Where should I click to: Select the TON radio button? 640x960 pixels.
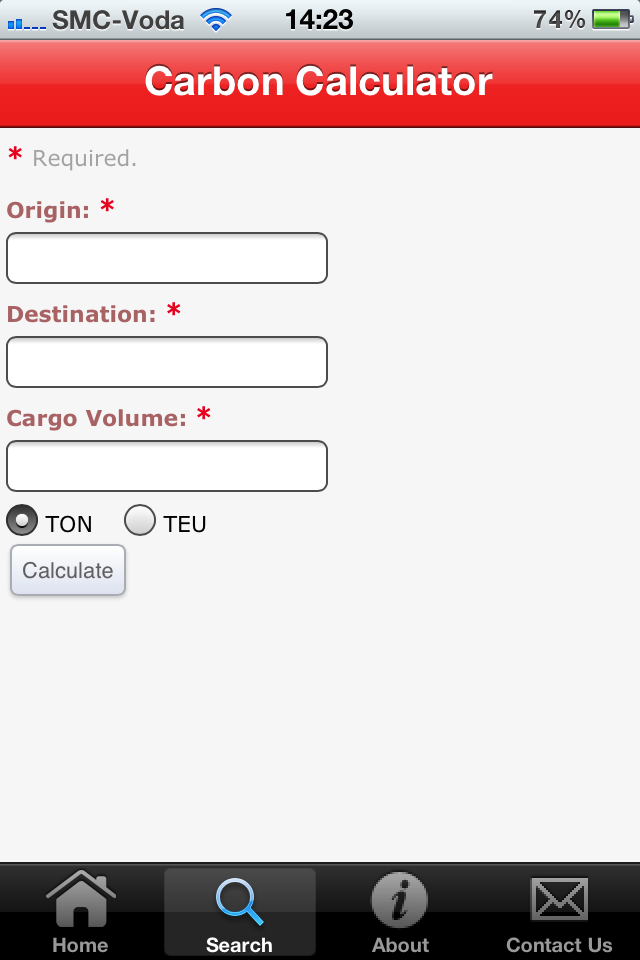[23, 521]
